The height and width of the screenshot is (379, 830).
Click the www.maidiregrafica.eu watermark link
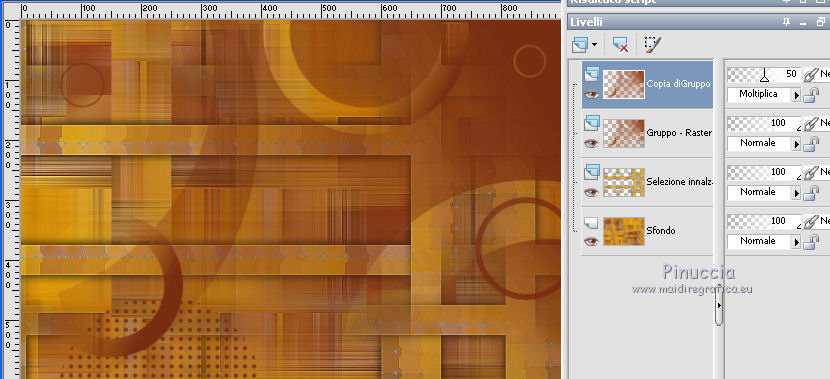click(692, 290)
